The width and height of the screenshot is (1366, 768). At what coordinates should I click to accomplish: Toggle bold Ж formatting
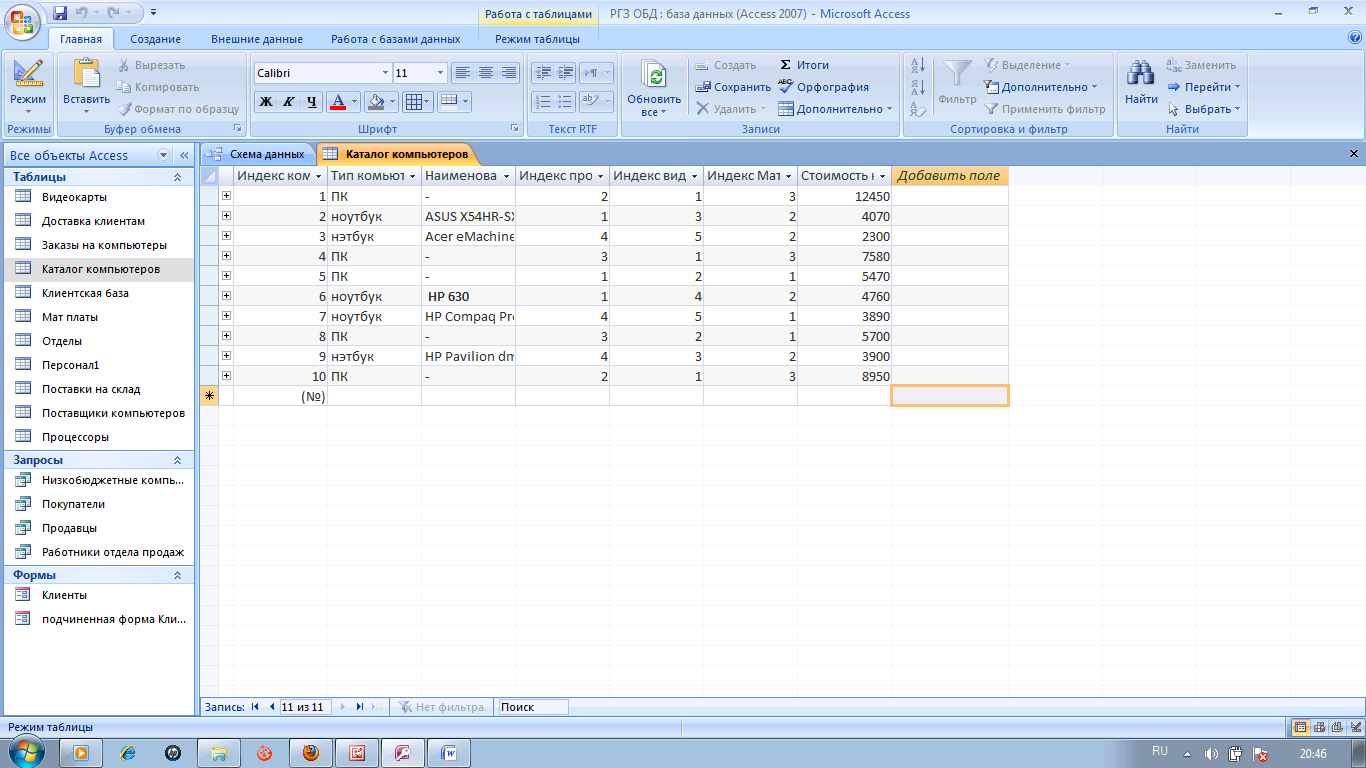(266, 101)
